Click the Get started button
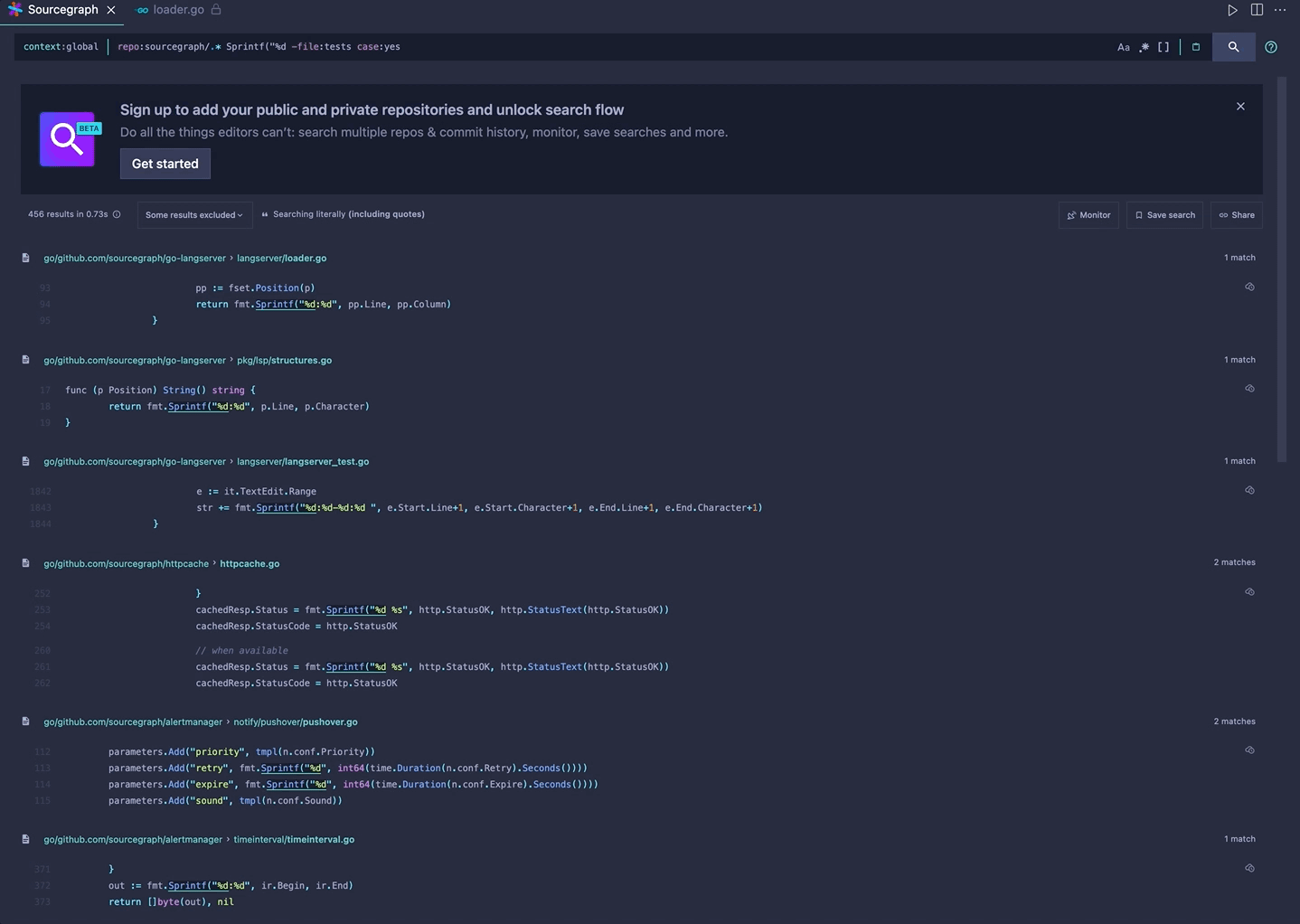Viewport: 1300px width, 924px height. click(165, 164)
